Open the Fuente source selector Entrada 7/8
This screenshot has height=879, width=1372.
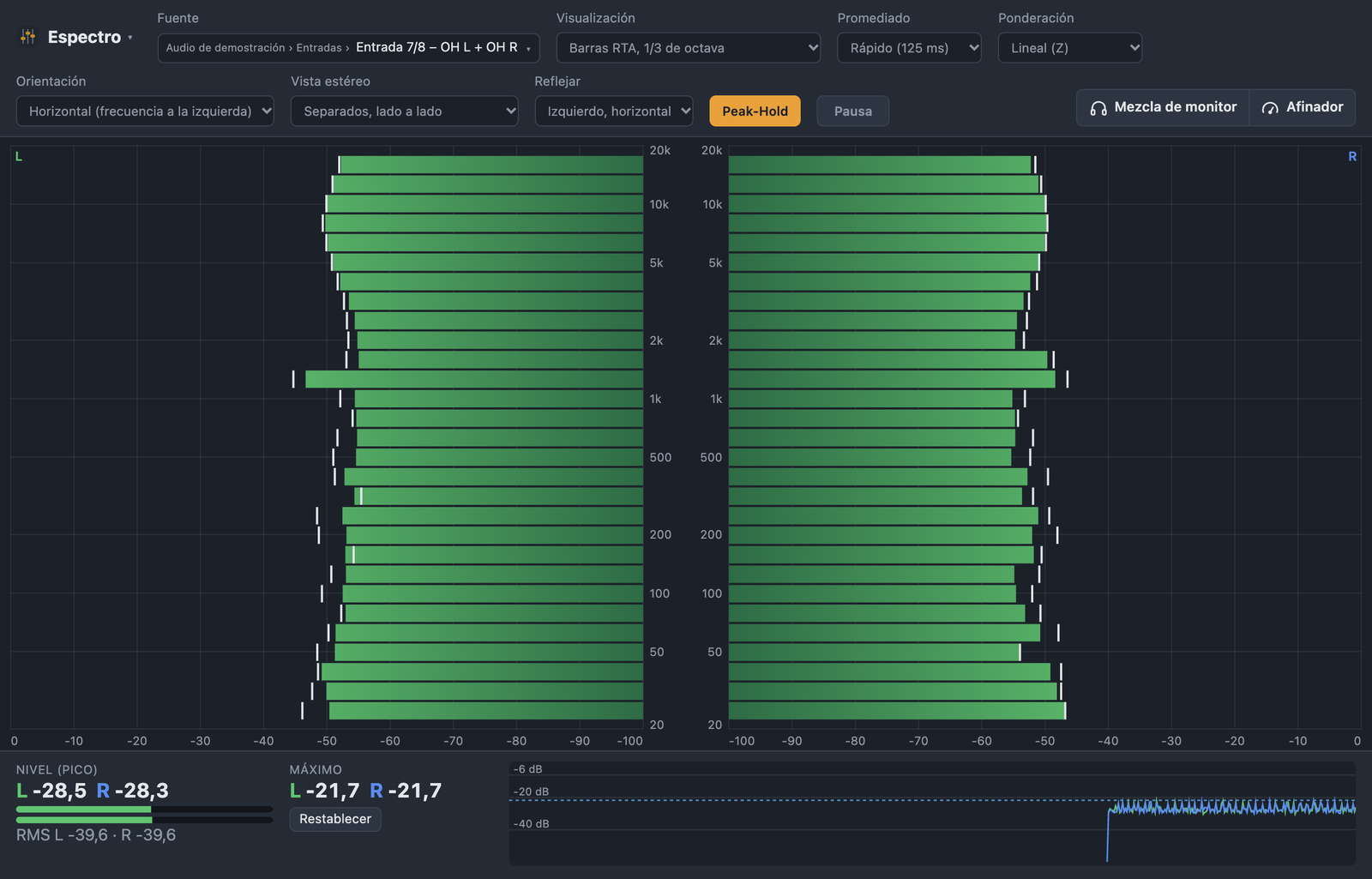tap(348, 48)
